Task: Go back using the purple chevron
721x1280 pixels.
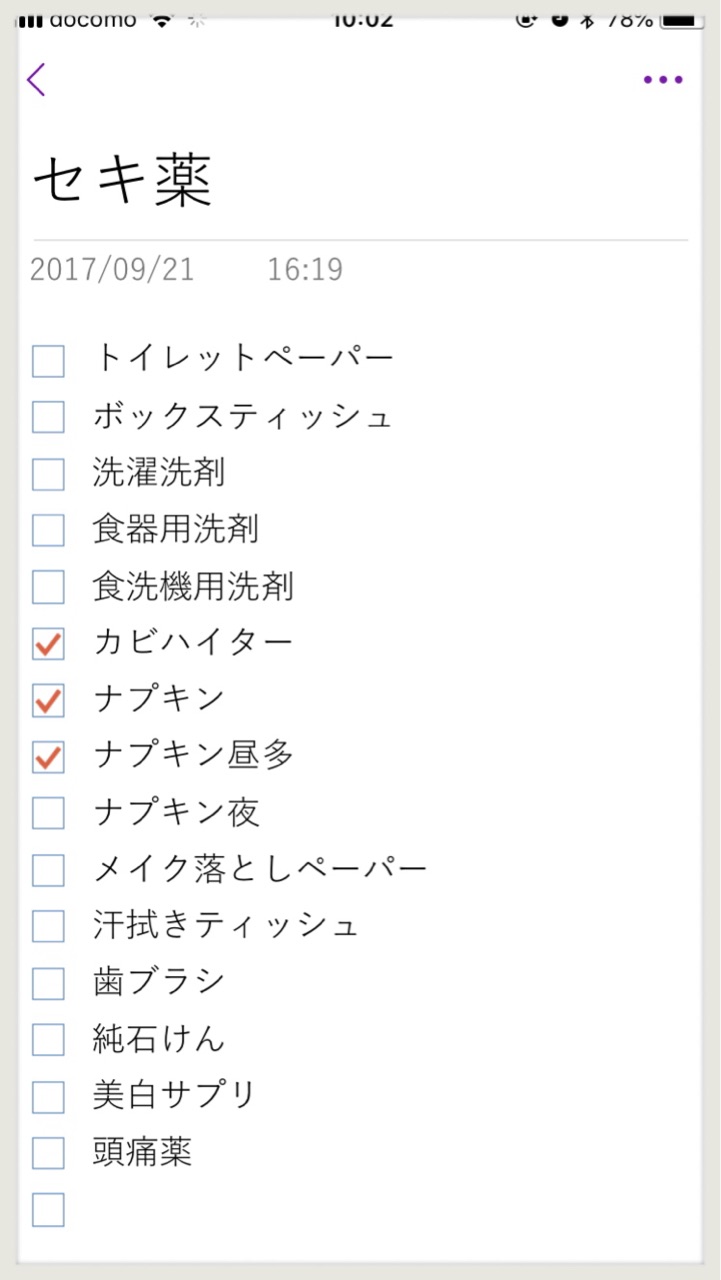Action: (37, 80)
